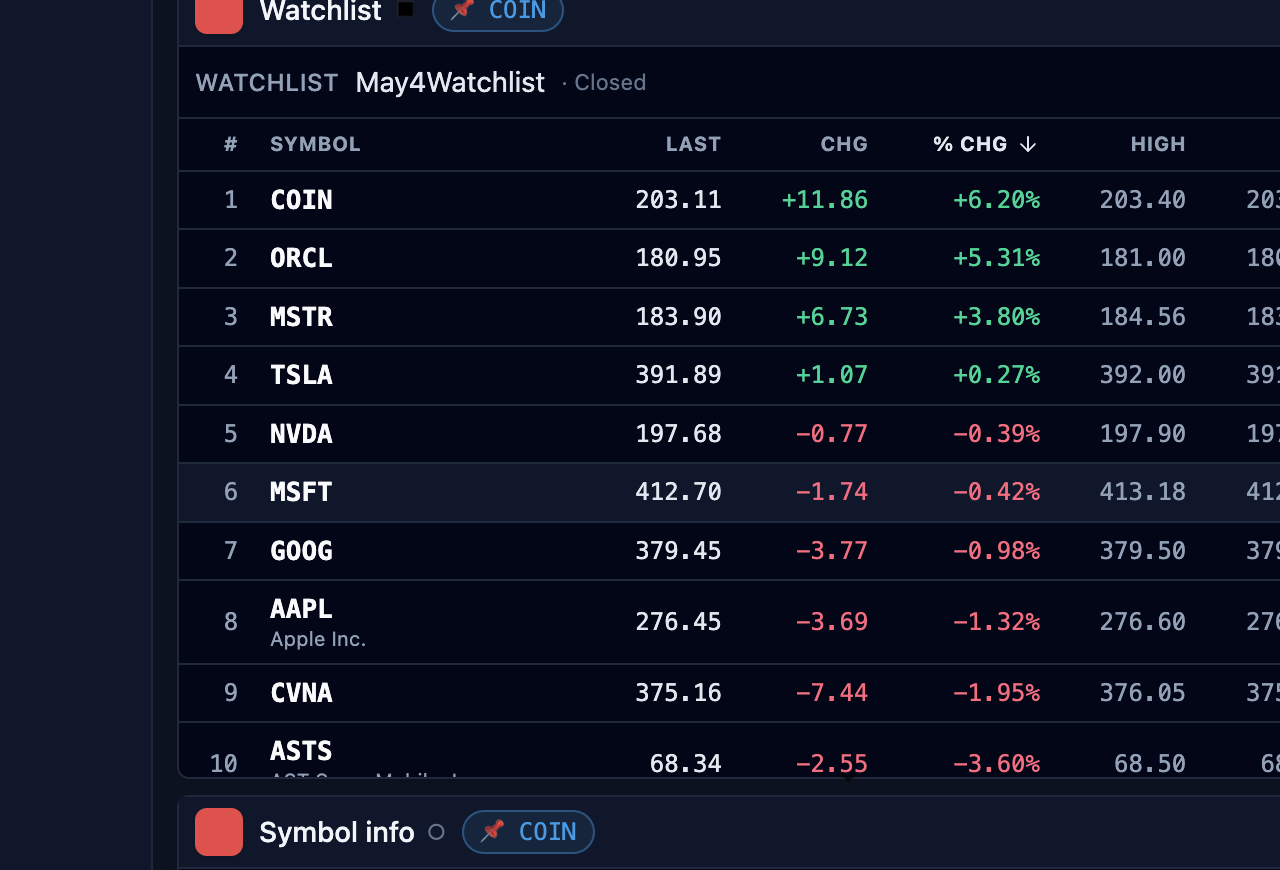The width and height of the screenshot is (1280, 870).
Task: Sort by the SYMBOL column header
Action: [x=315, y=144]
